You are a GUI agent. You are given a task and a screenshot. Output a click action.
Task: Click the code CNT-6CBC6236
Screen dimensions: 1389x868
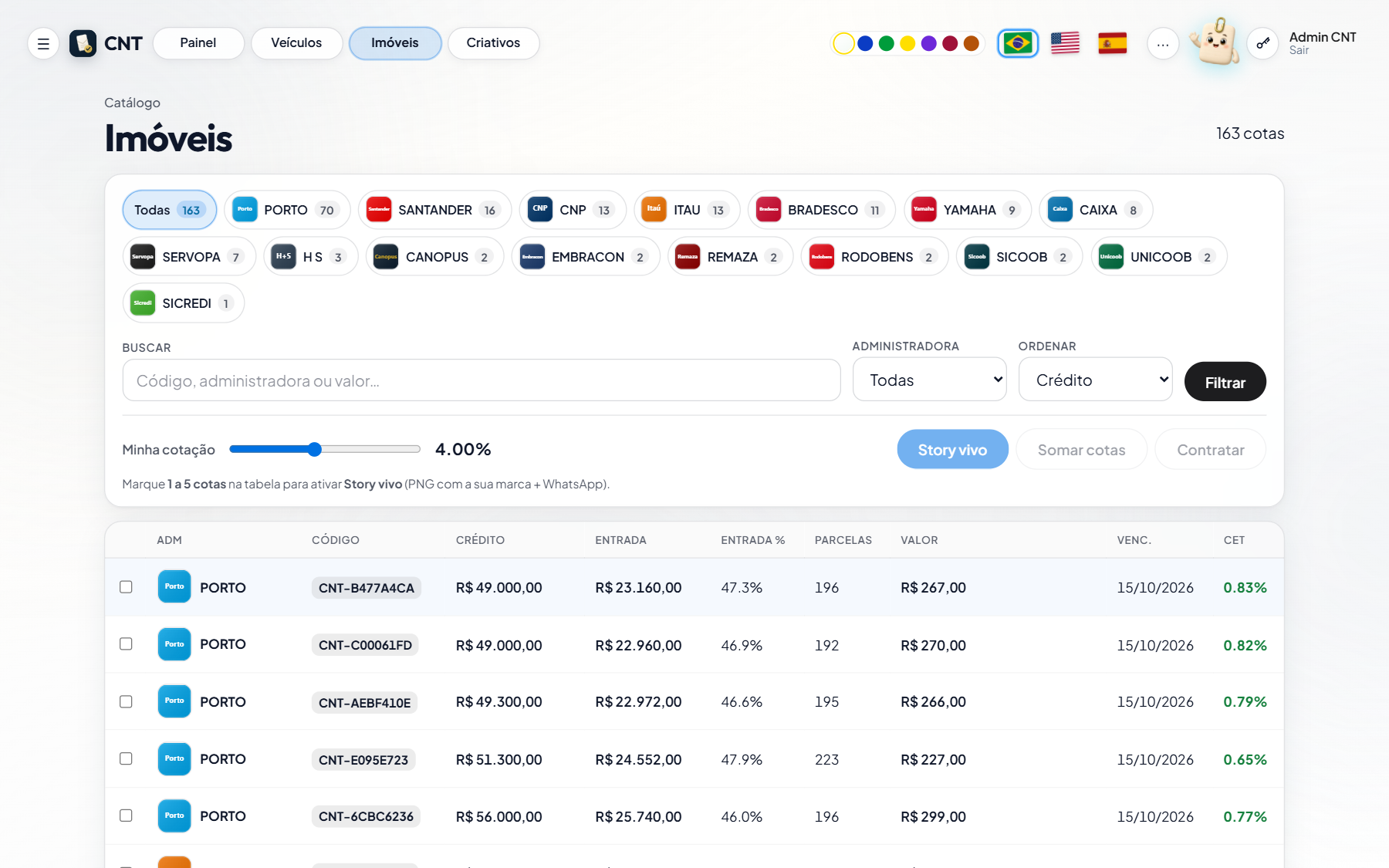(366, 816)
